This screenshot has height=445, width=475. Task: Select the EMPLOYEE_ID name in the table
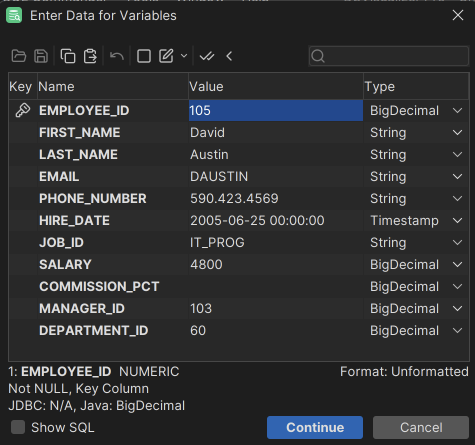[84, 110]
